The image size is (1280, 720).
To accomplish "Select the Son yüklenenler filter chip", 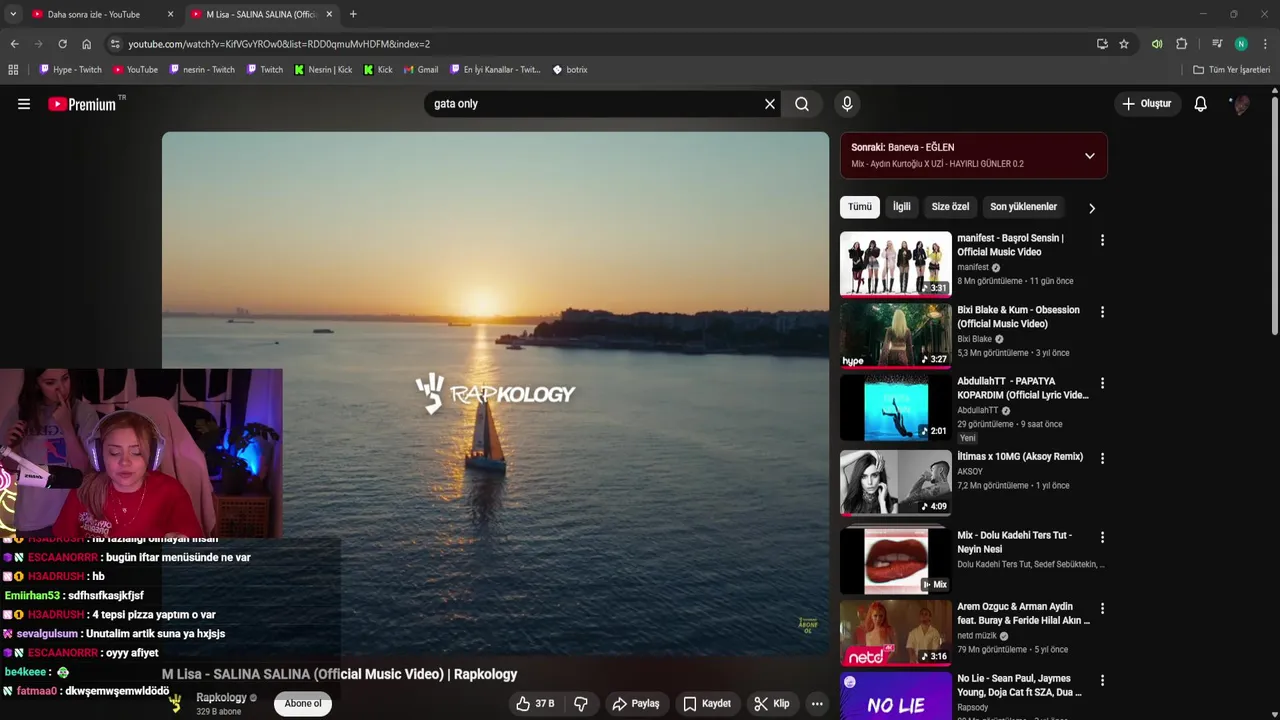I will 1023,207.
